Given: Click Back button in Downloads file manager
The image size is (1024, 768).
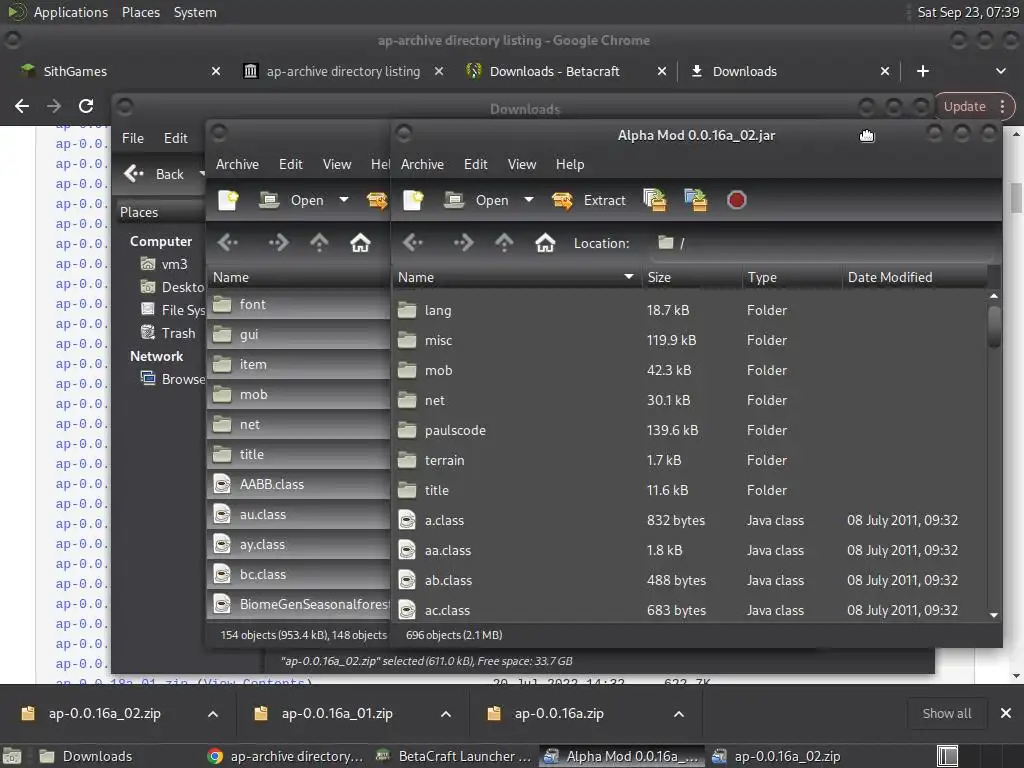Looking at the screenshot, I should pyautogui.click(x=155, y=174).
